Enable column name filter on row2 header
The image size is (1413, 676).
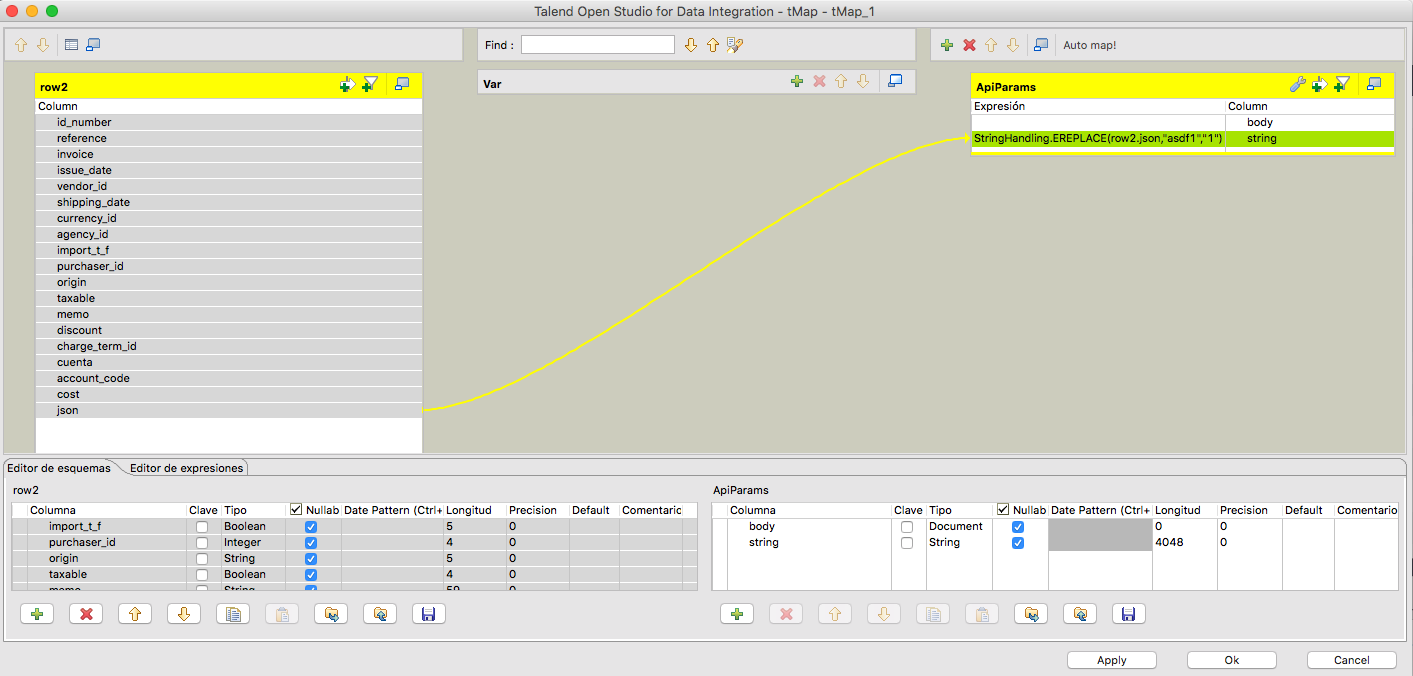point(347,85)
